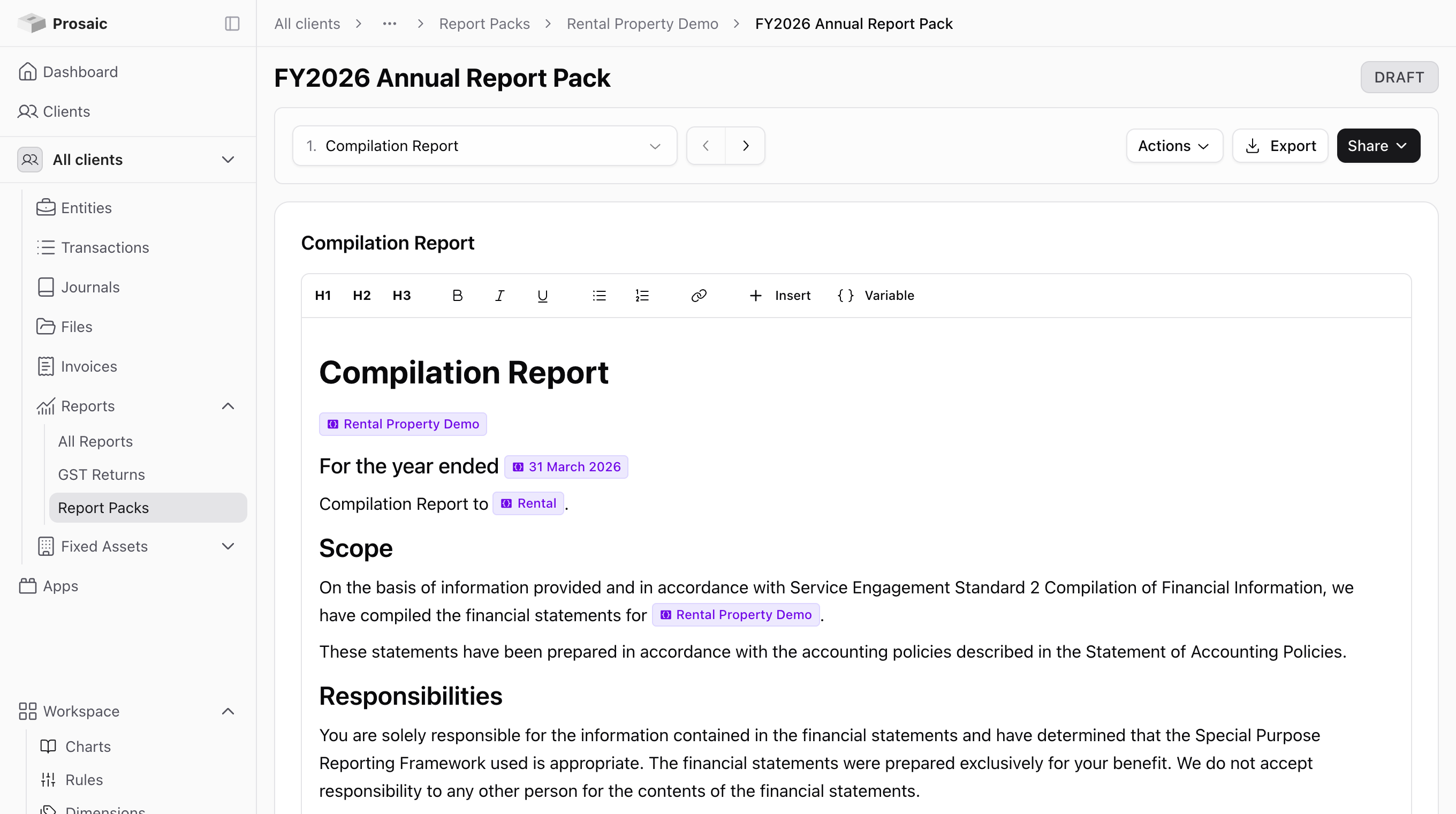Collapse the Workspace section chevron

click(228, 711)
